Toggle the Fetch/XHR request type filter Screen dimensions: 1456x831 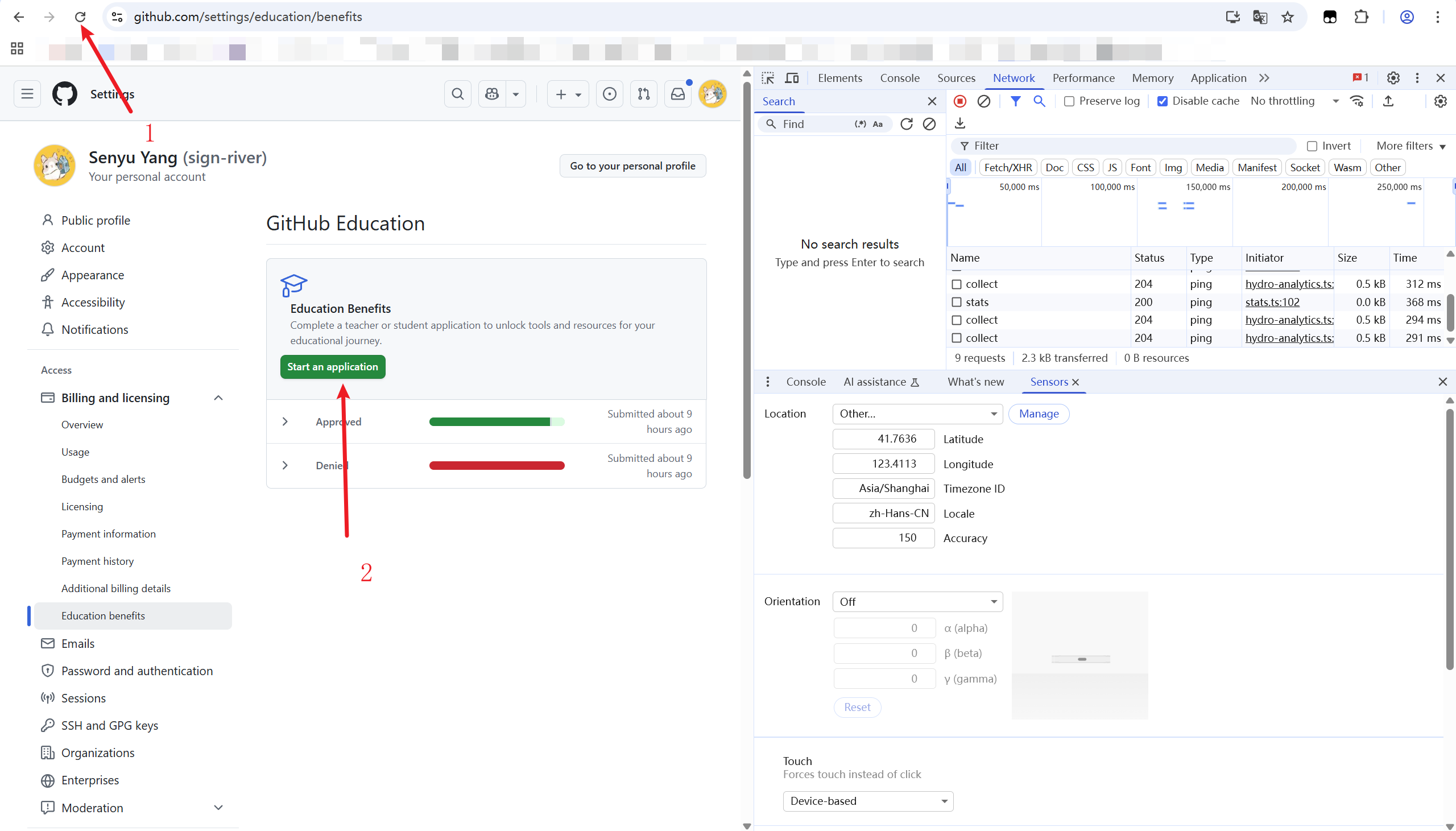[x=1008, y=168]
